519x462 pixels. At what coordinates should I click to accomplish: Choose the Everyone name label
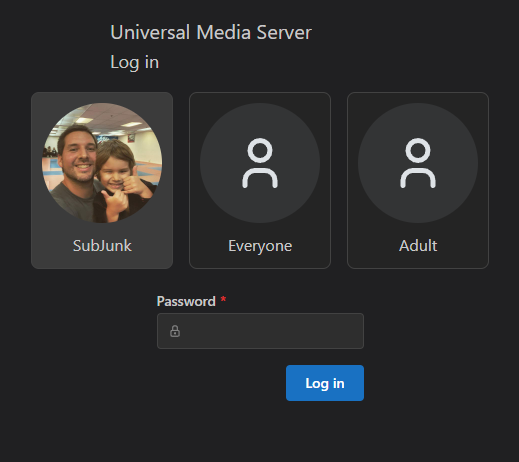[x=260, y=246]
